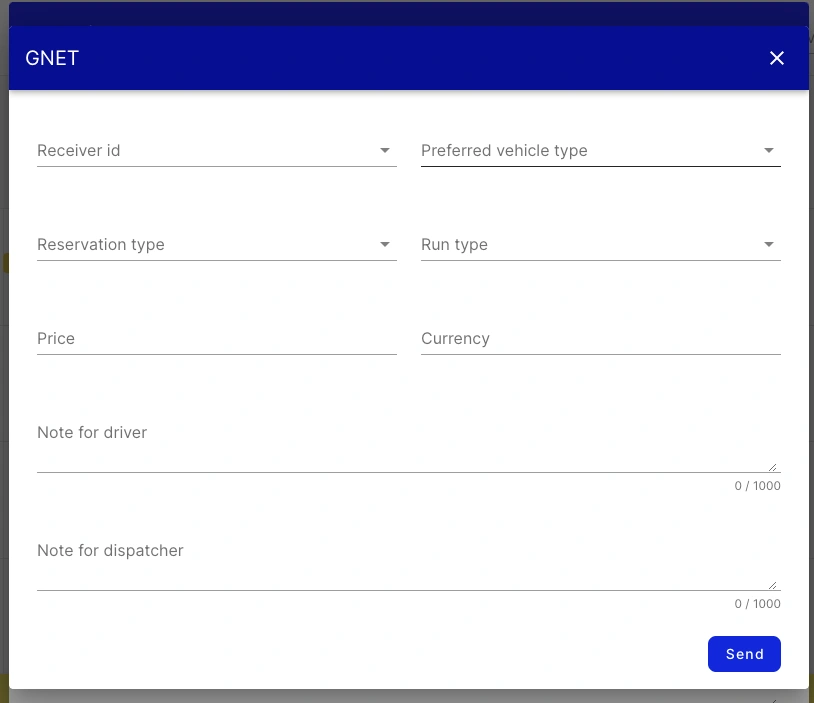Click the GNET title in the header

pyautogui.click(x=52, y=58)
